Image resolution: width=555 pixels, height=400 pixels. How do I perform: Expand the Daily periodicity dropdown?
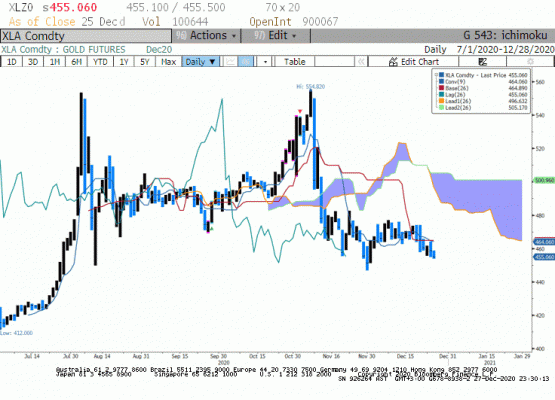[x=201, y=62]
